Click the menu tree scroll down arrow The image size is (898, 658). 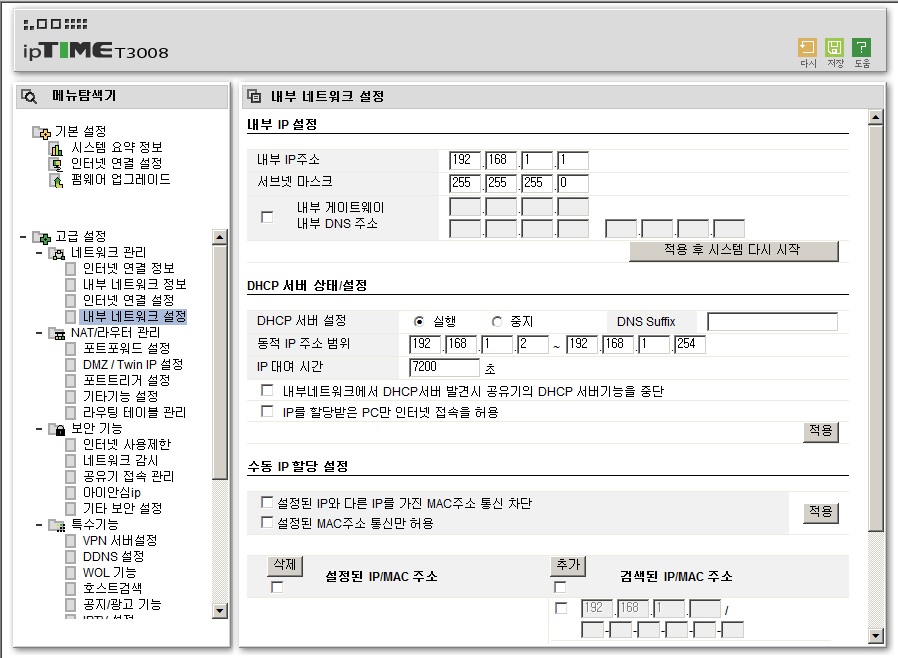click(x=220, y=610)
